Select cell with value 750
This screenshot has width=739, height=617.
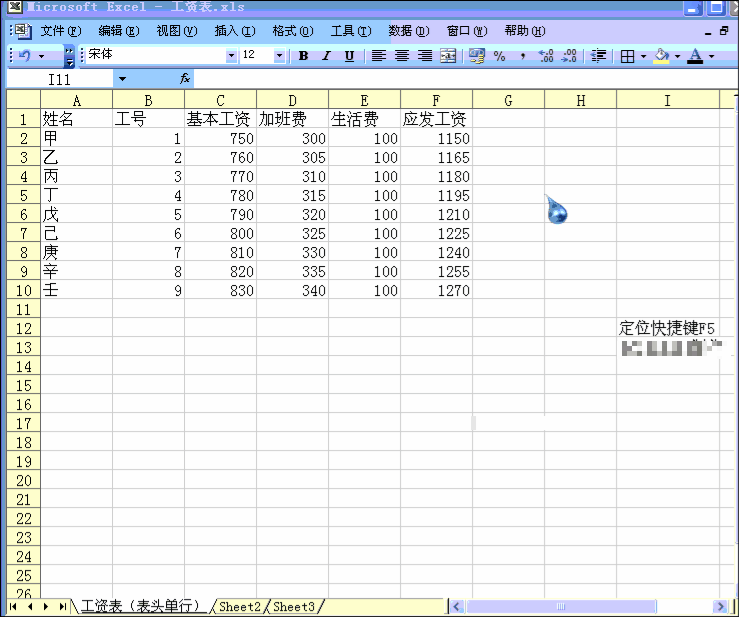(220, 139)
